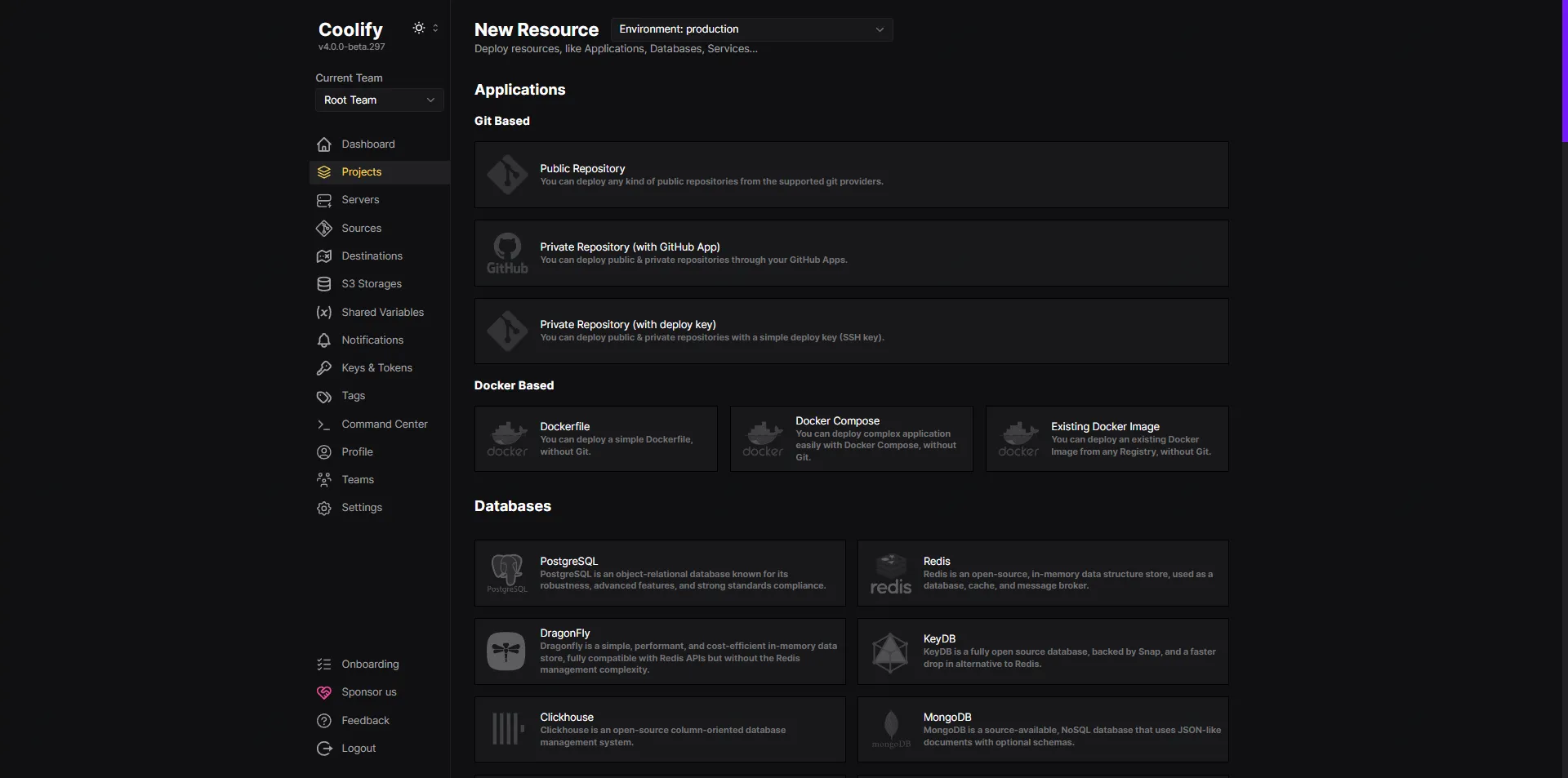This screenshot has height=778, width=1568.
Task: Click the Sponsor us heart icon
Action: 324,692
